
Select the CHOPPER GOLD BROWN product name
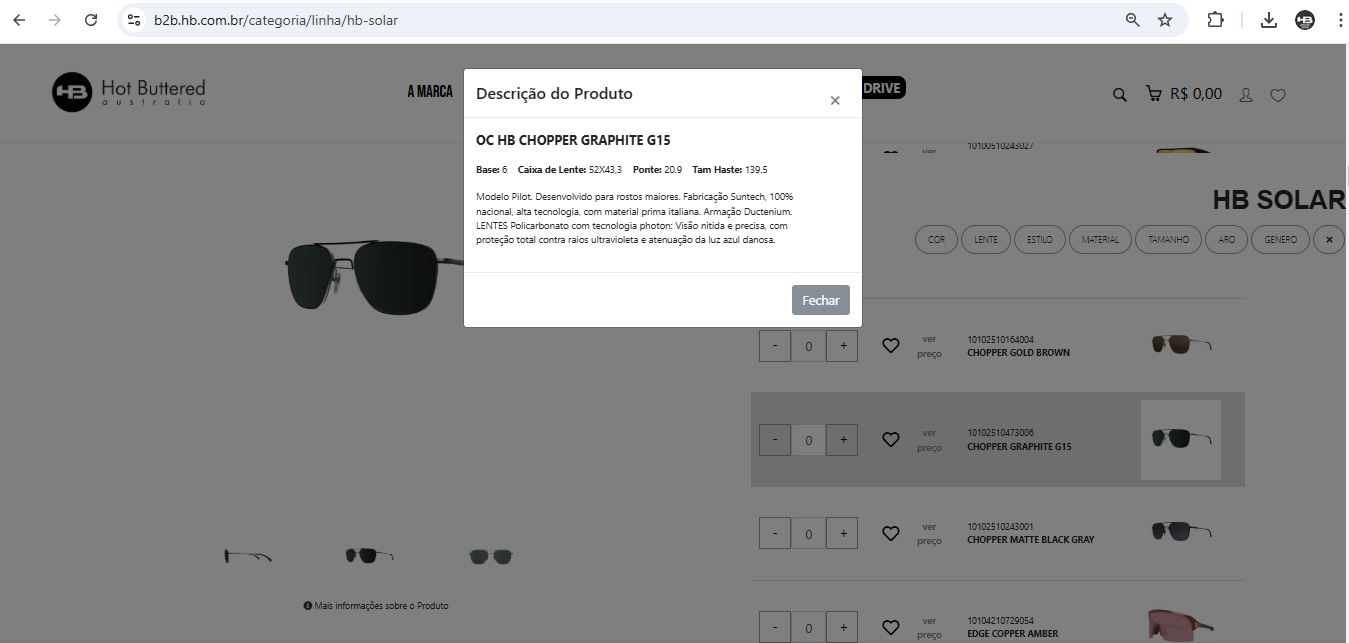(1018, 353)
